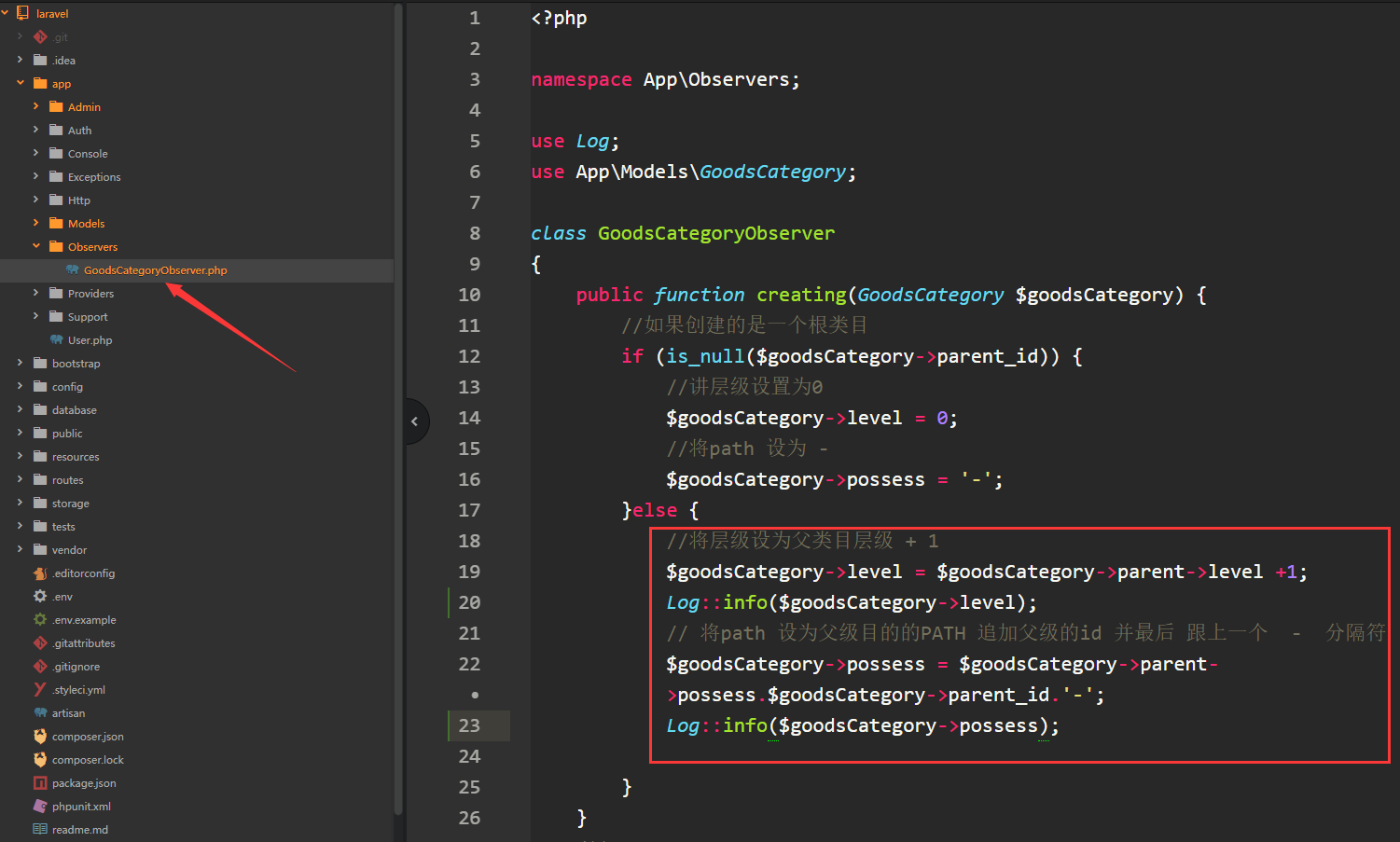Screen dimensions: 1400x842
Task: Click the PHP icon next to User.php
Action: tap(57, 339)
